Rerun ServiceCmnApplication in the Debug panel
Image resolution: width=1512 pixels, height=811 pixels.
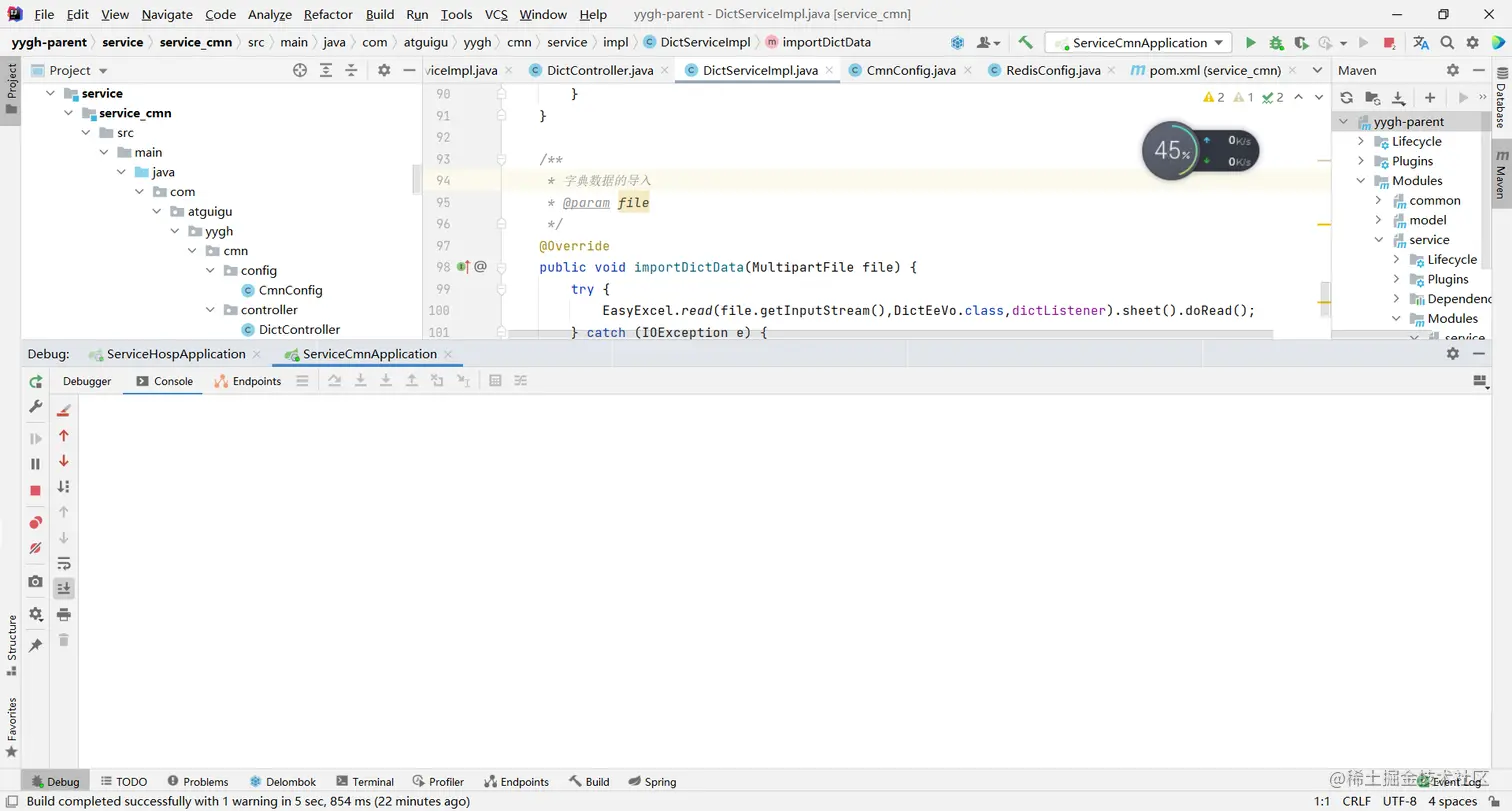[36, 382]
